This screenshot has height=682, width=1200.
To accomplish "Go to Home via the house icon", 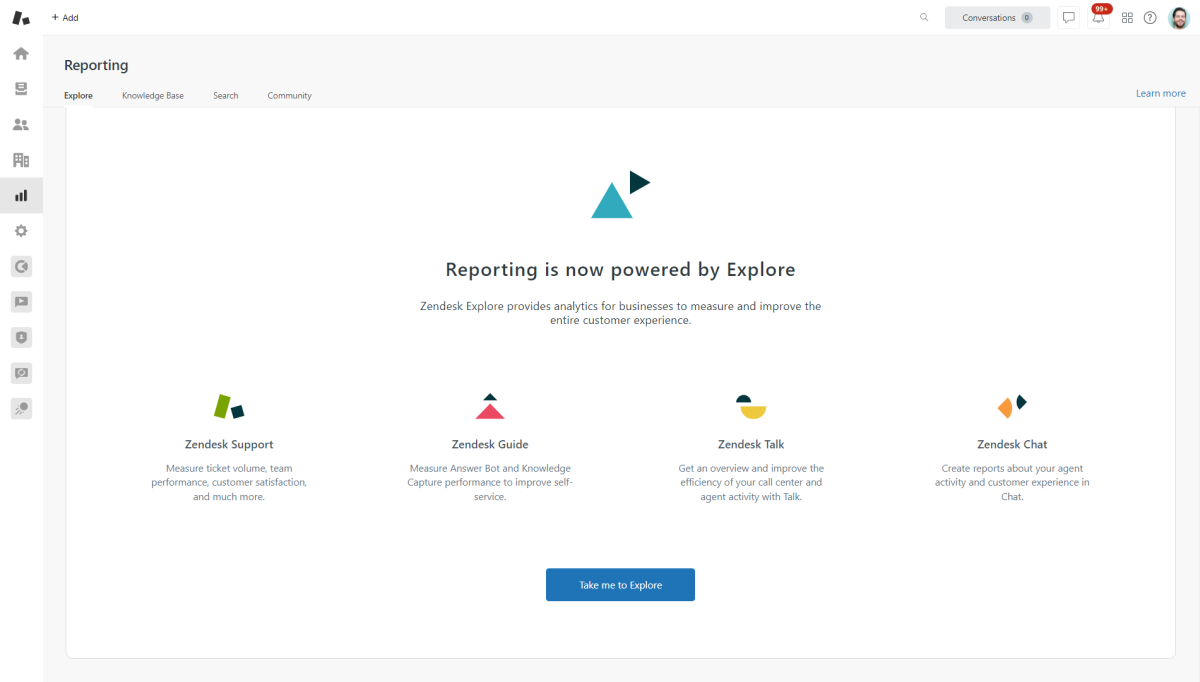I will (21, 54).
